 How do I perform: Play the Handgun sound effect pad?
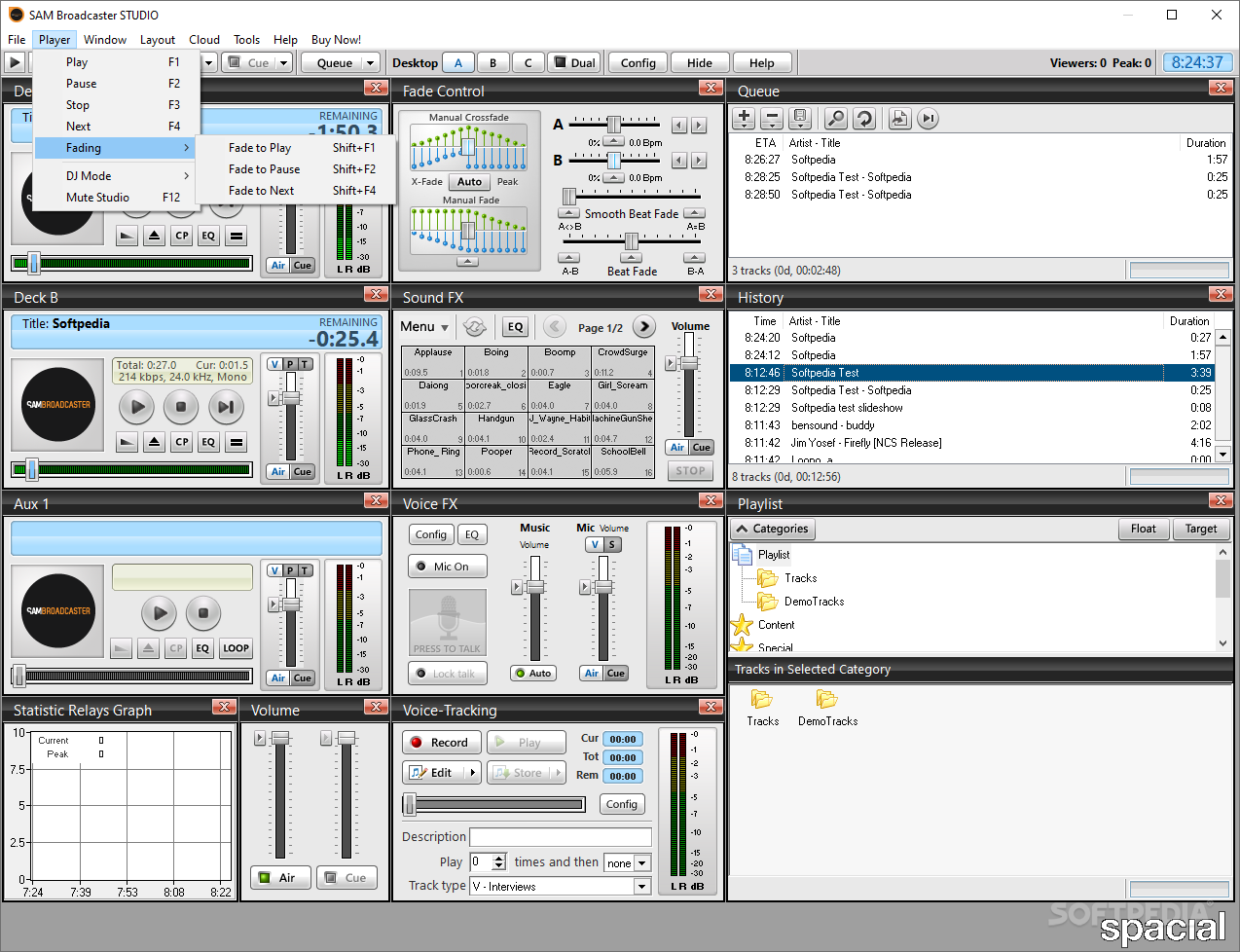tap(496, 428)
